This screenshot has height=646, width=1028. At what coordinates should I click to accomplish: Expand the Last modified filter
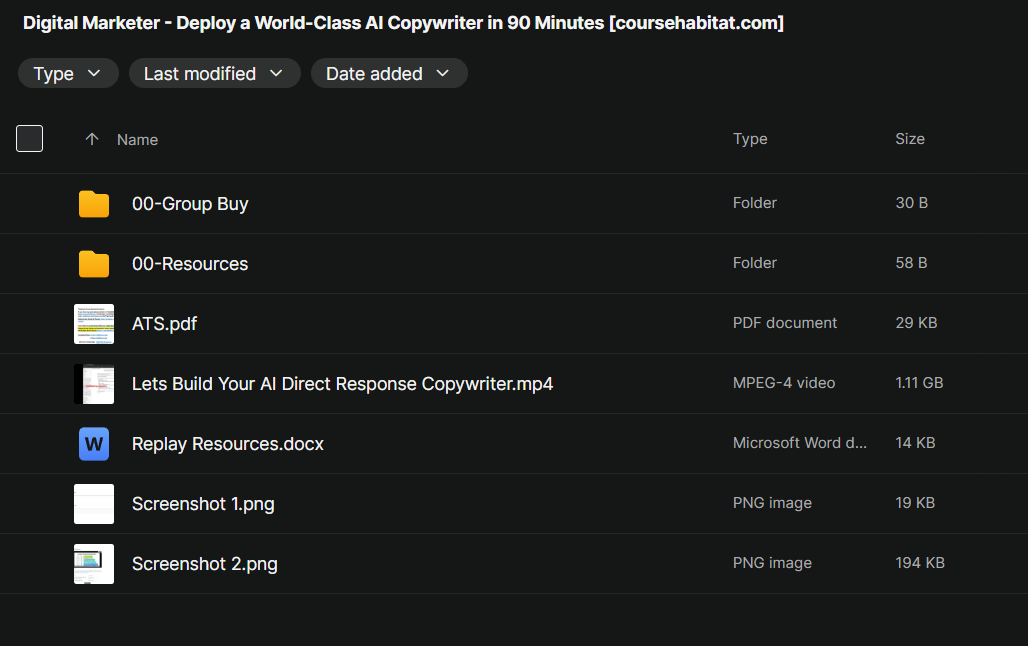pyautogui.click(x=214, y=74)
